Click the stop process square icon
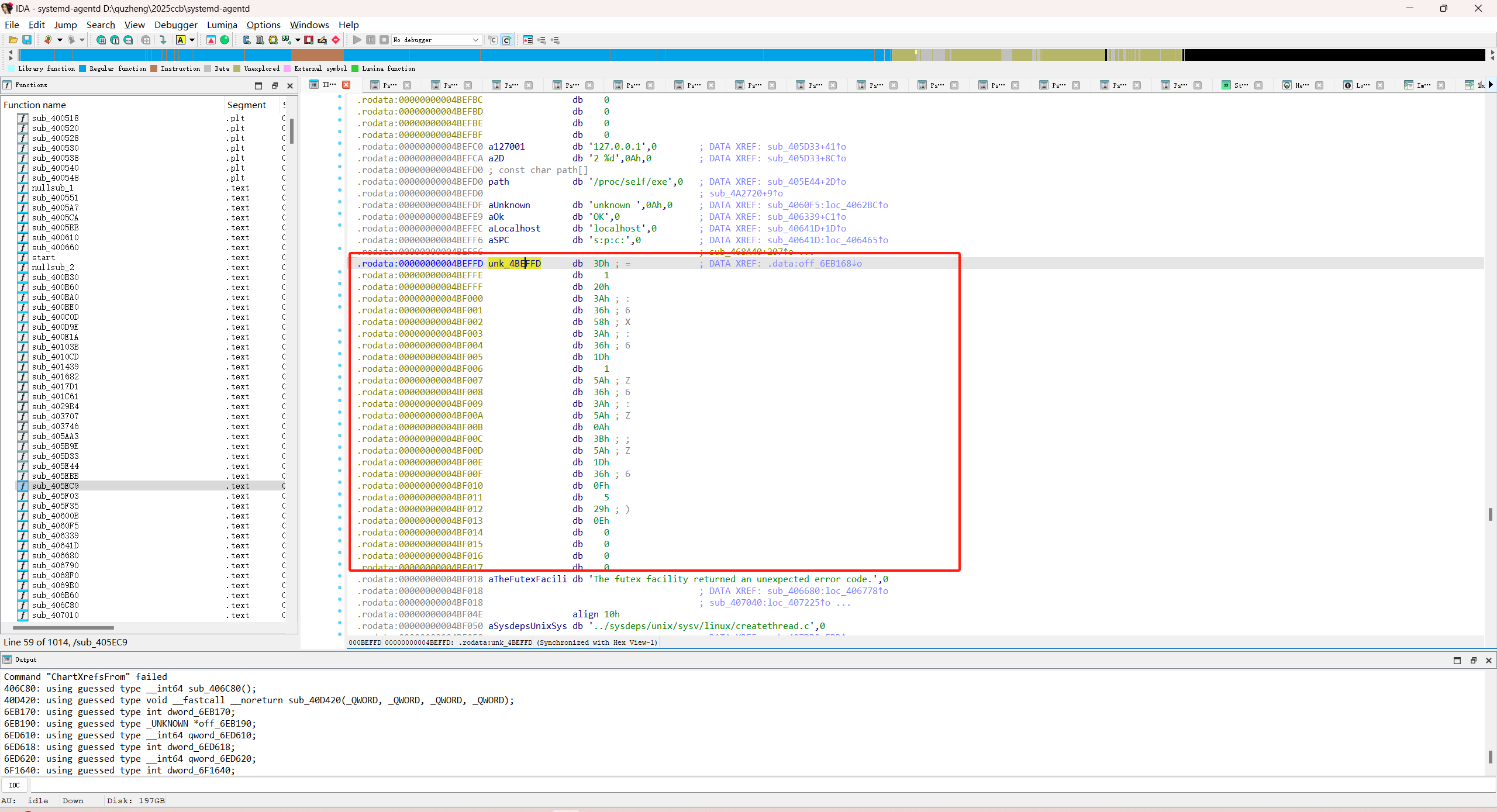 coord(384,40)
